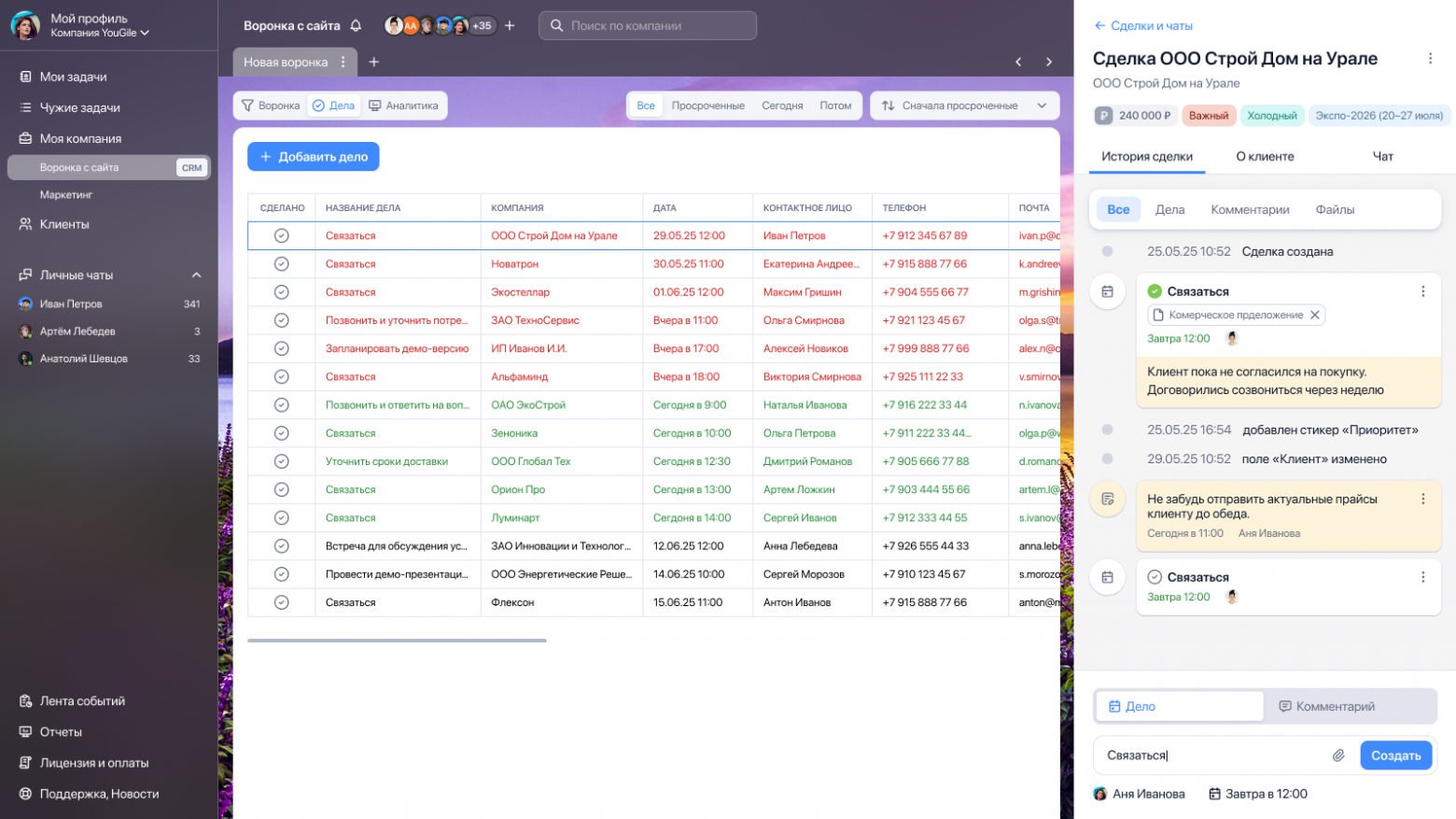Toggle done checkbox for Новатрон row

[x=281, y=264]
